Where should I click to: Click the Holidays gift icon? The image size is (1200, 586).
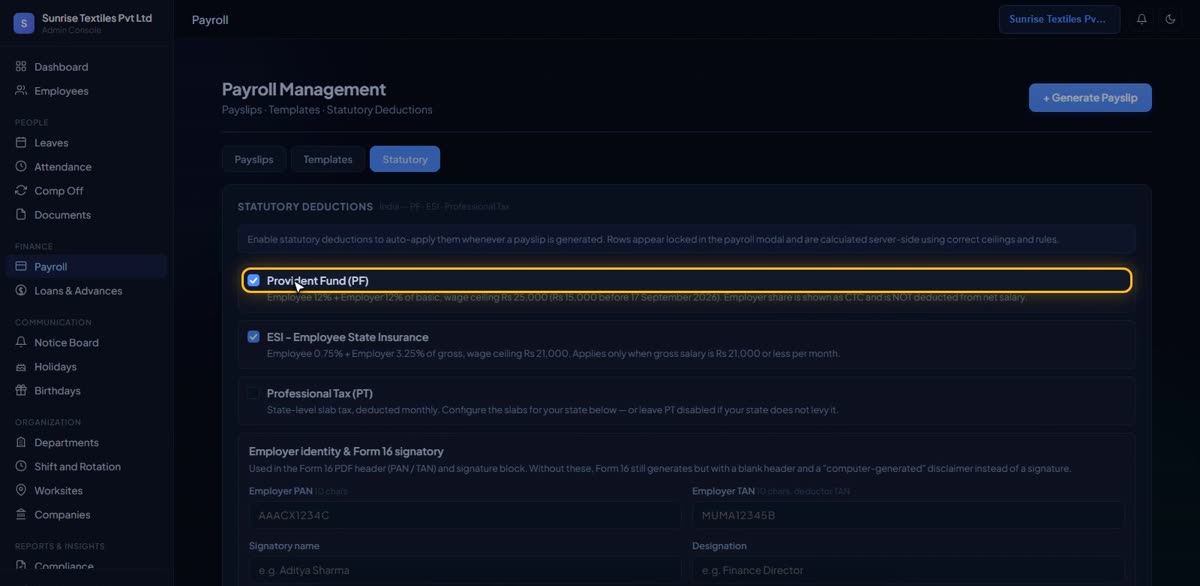pyautogui.click(x=21, y=367)
